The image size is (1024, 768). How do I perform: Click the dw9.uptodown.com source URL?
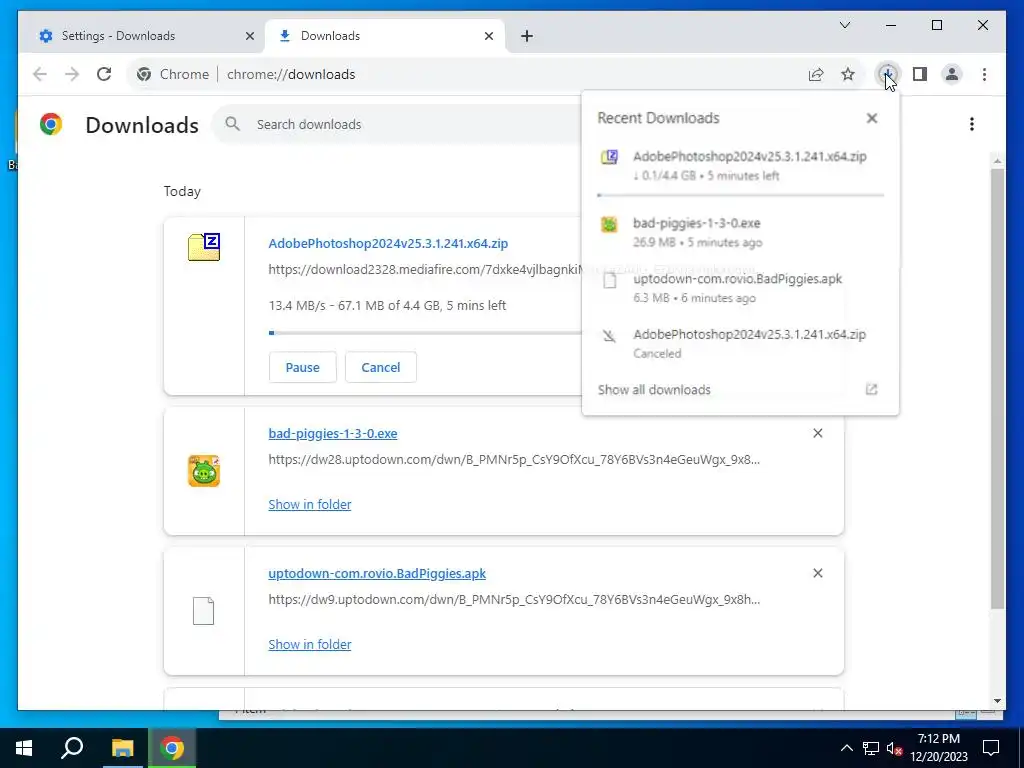click(514, 600)
